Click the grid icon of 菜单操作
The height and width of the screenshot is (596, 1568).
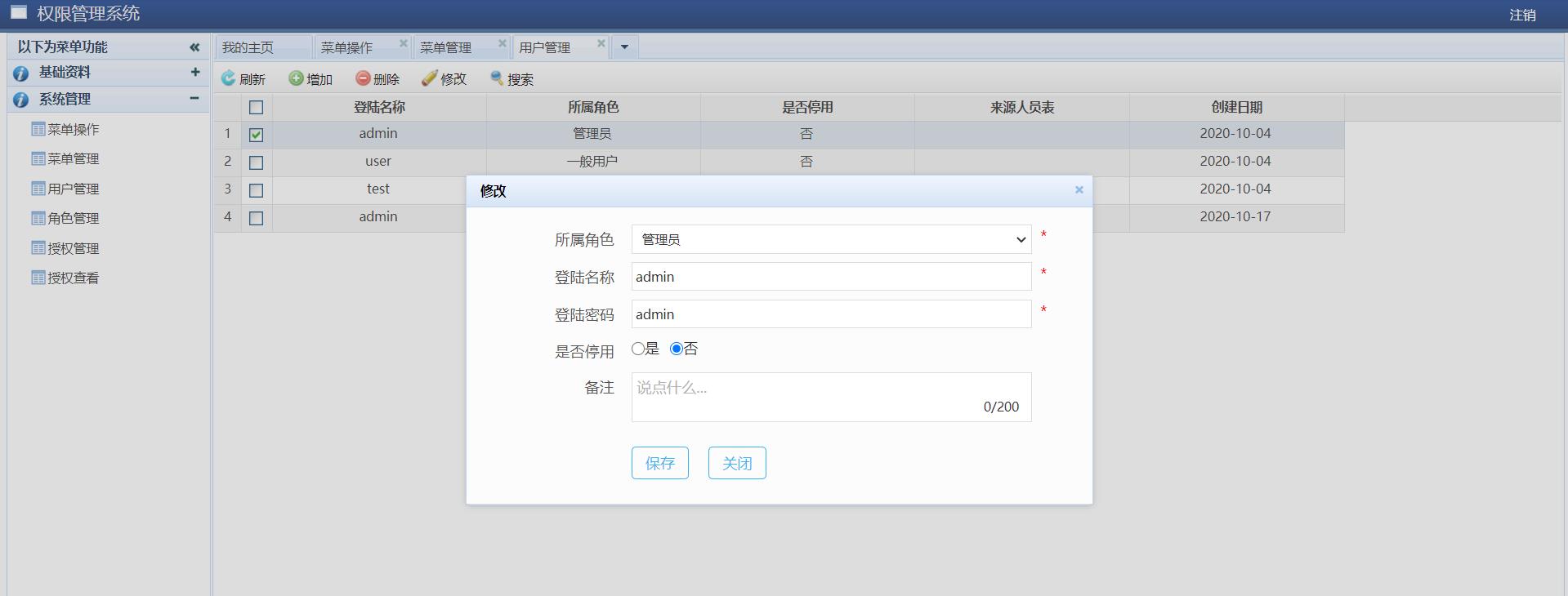[38, 129]
